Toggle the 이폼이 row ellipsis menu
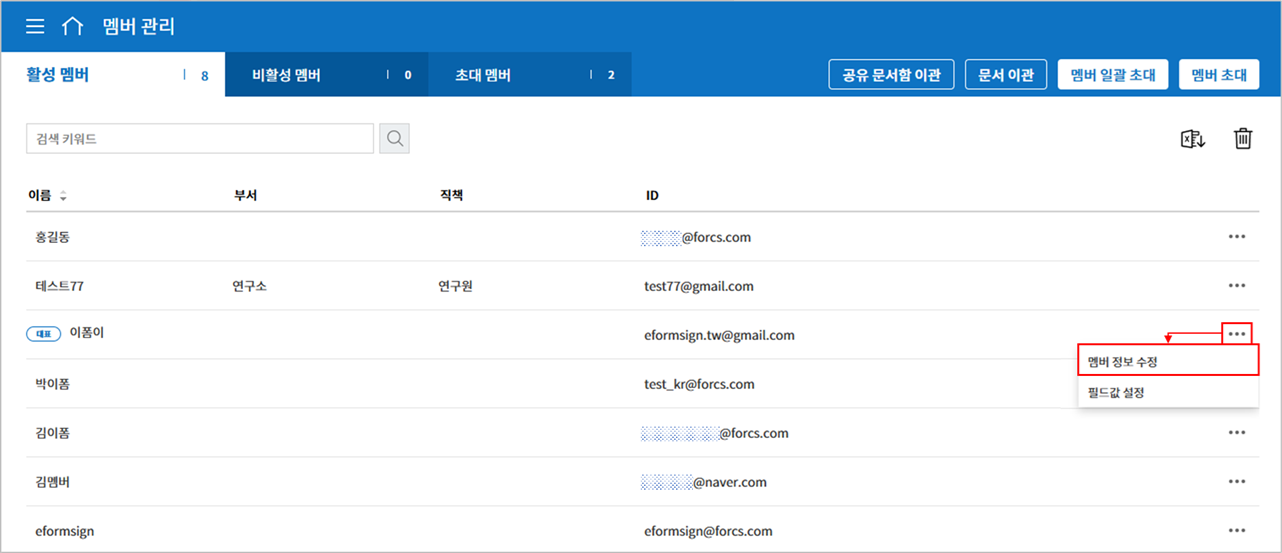The height and width of the screenshot is (553, 1282). click(1237, 334)
